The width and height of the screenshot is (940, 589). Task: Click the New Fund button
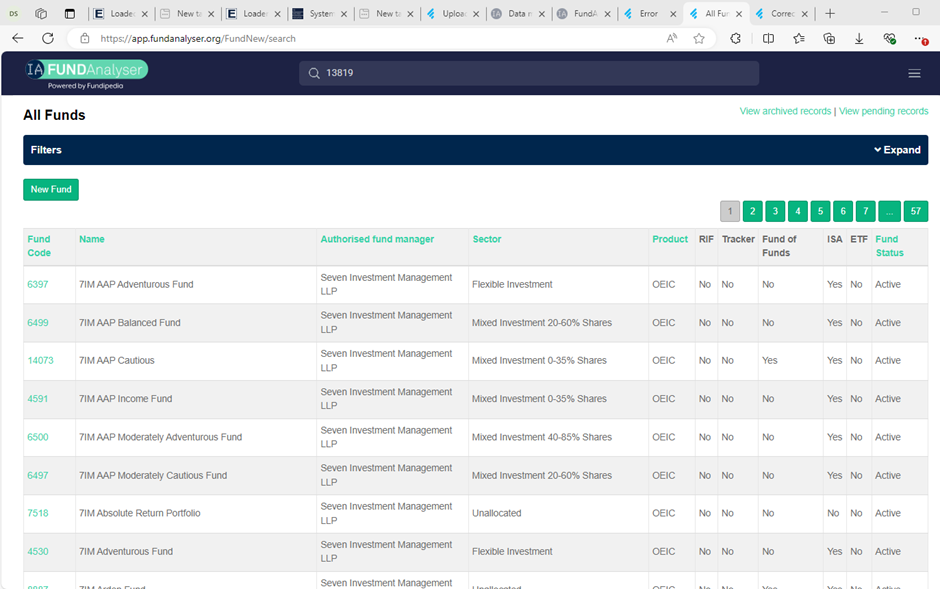pos(51,189)
